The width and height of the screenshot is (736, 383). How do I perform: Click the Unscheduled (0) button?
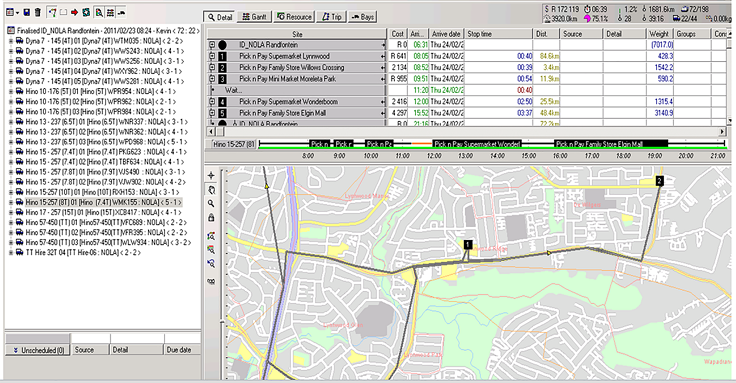pyautogui.click(x=38, y=350)
